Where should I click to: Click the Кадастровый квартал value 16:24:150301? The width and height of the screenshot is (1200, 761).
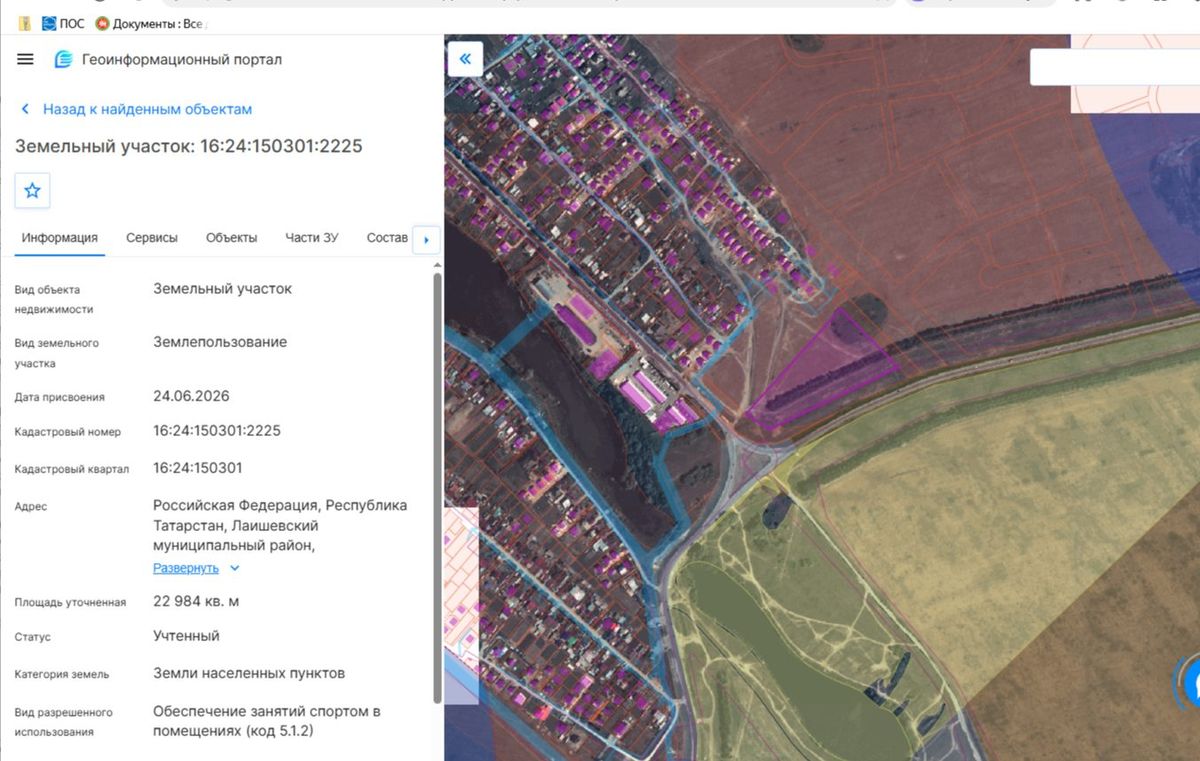pos(198,468)
